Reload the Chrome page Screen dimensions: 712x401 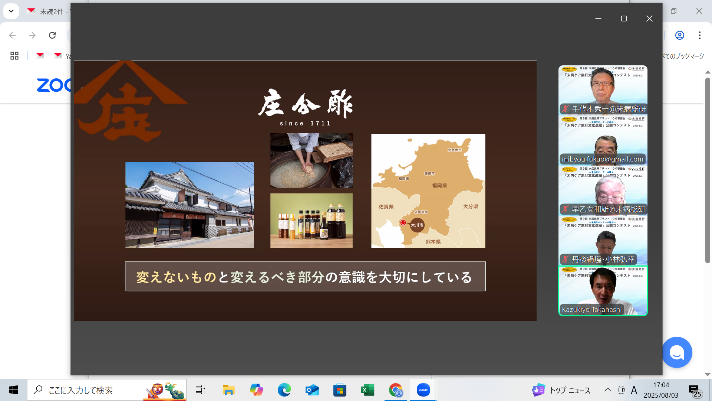[52, 35]
